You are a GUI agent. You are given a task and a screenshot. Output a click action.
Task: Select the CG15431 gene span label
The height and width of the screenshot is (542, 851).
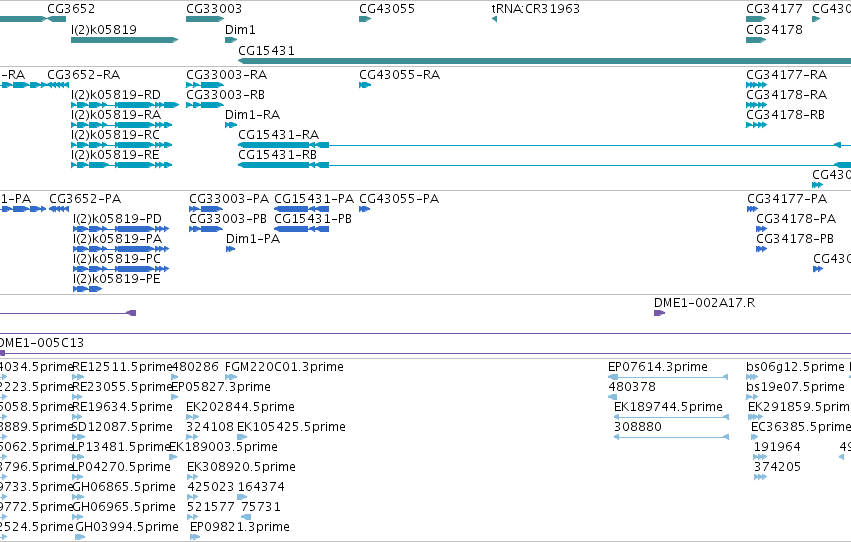pyautogui.click(x=266, y=50)
